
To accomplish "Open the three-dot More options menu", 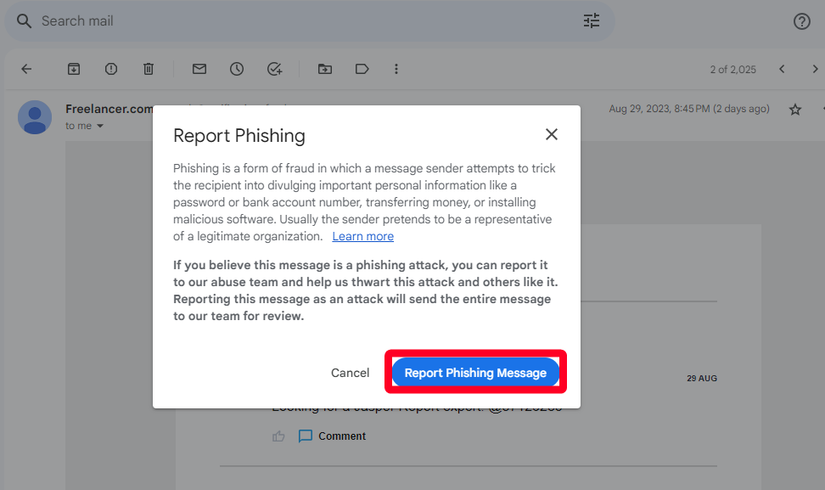I will [x=397, y=69].
